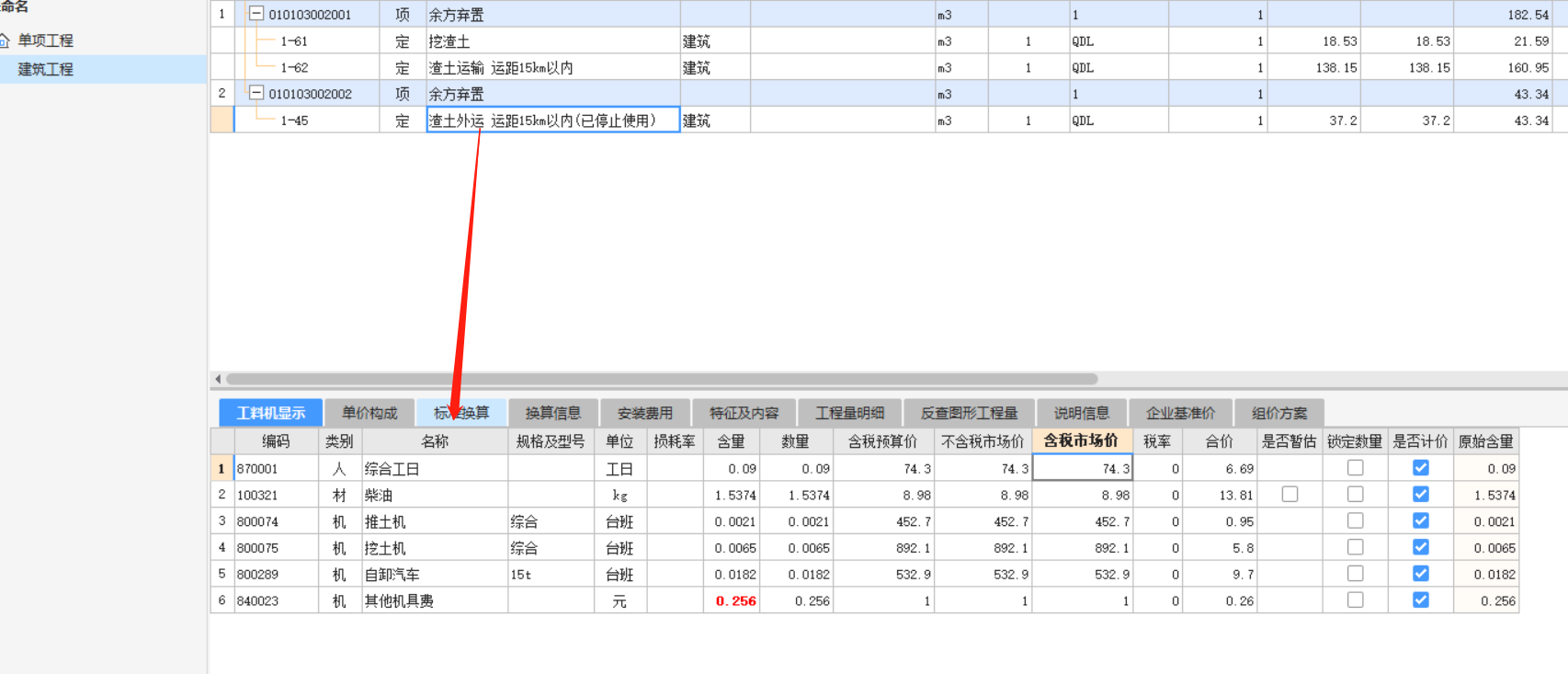Click the 含税预算价 column header
The image size is (1568, 674).
coord(883,441)
